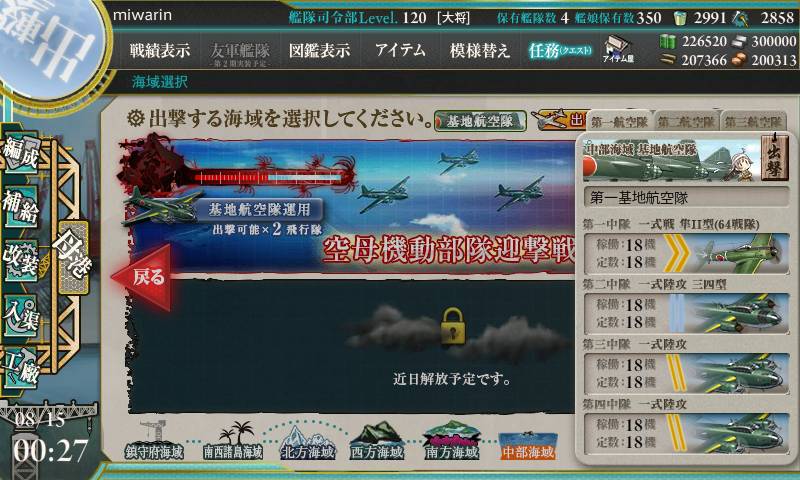Screen dimensions: 800x480
Task: Open the 戦績表示 records menu
Action: [160, 50]
